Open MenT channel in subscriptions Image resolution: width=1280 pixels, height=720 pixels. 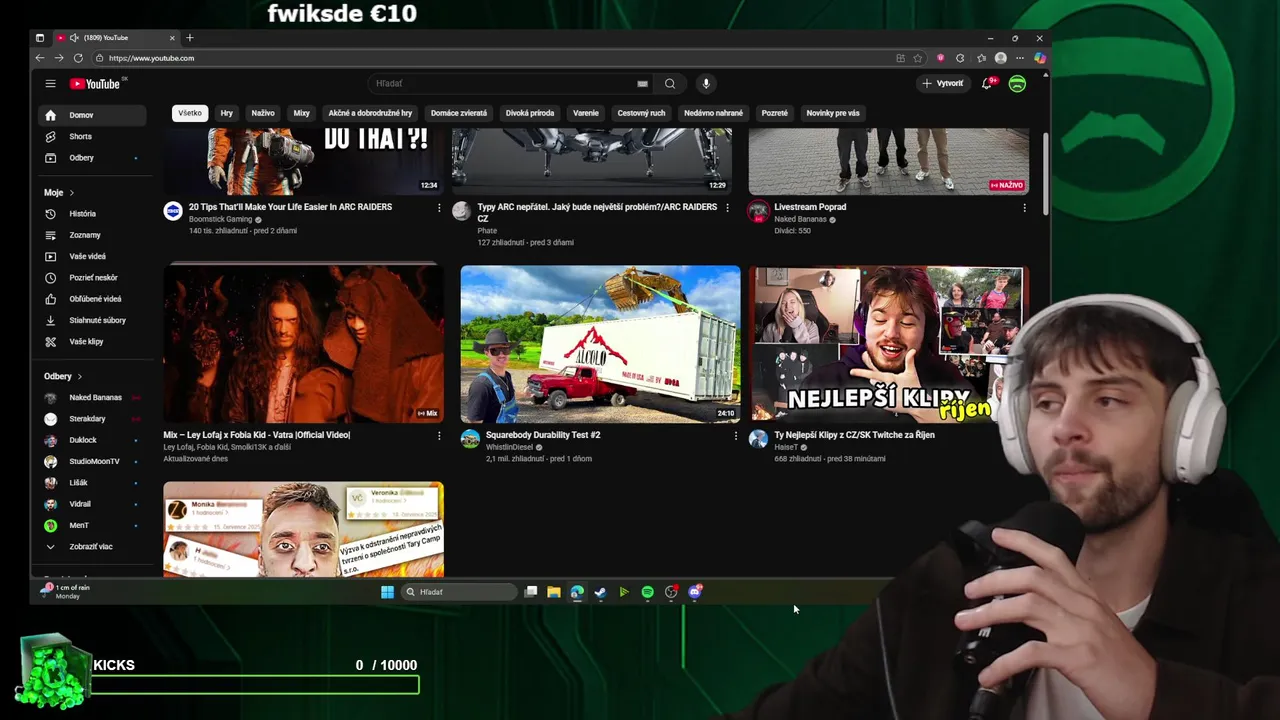(x=90, y=526)
